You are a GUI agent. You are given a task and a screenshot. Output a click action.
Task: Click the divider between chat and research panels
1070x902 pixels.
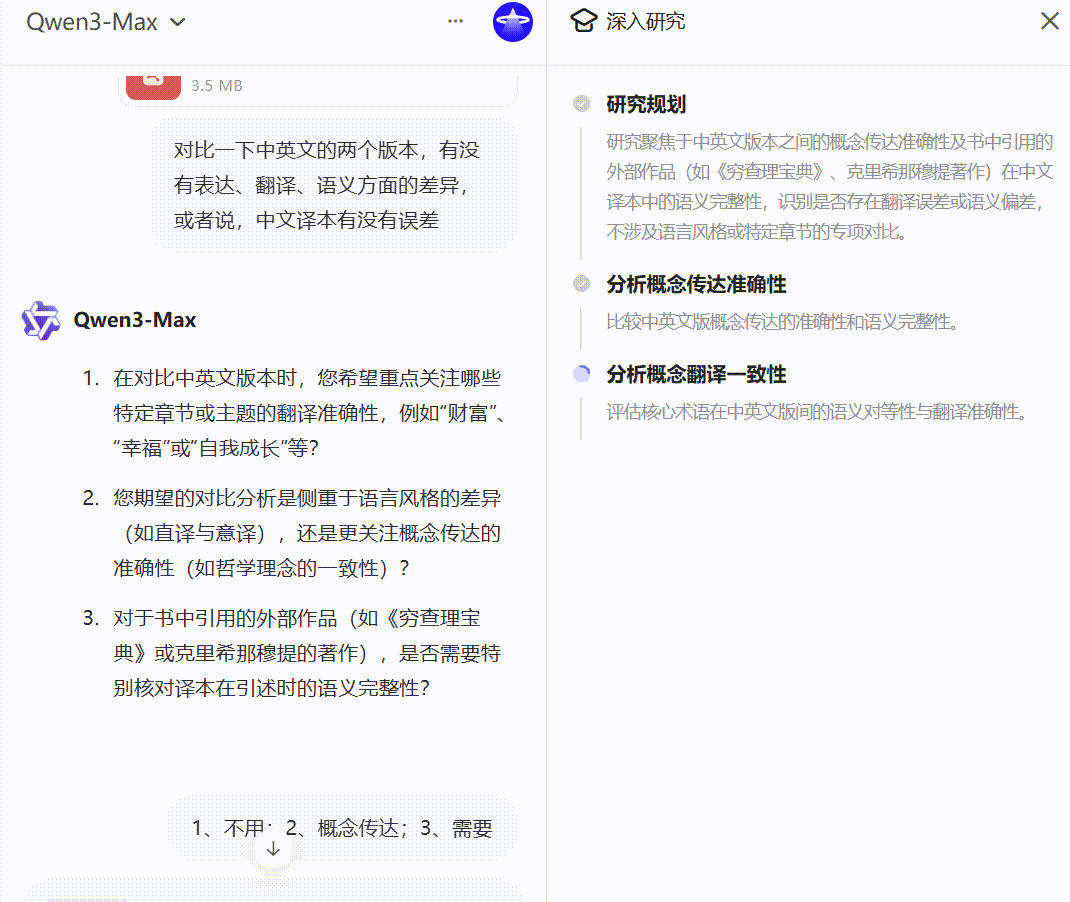pyautogui.click(x=546, y=450)
